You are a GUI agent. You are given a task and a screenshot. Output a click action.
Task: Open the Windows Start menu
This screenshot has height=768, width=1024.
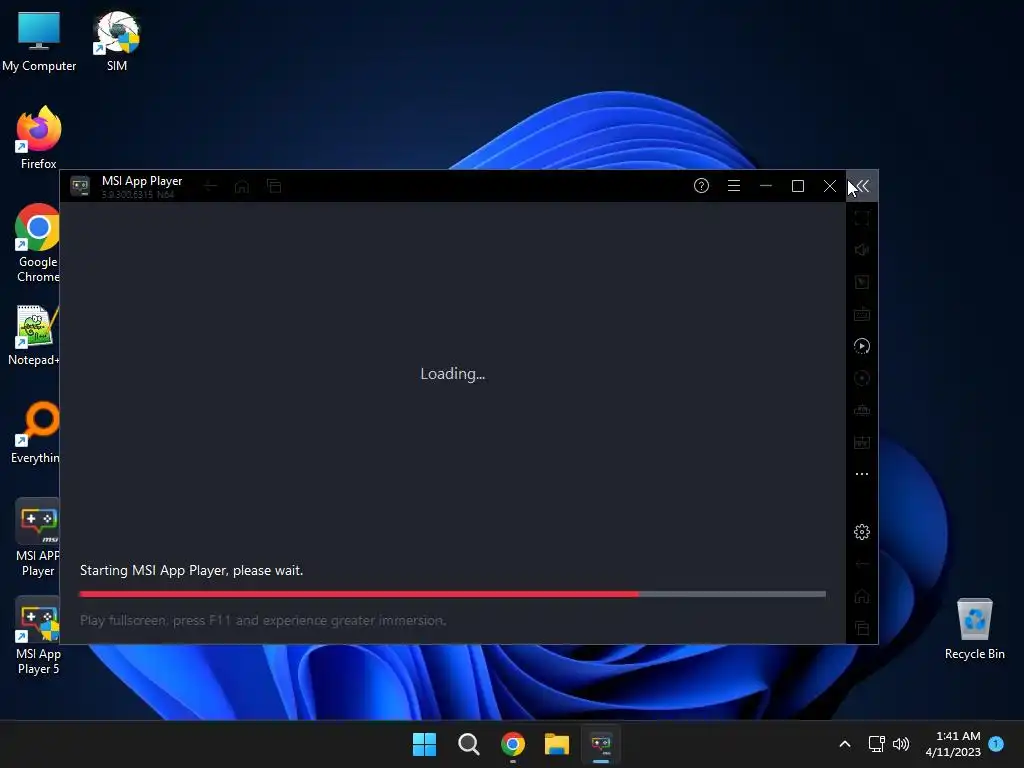tap(424, 744)
